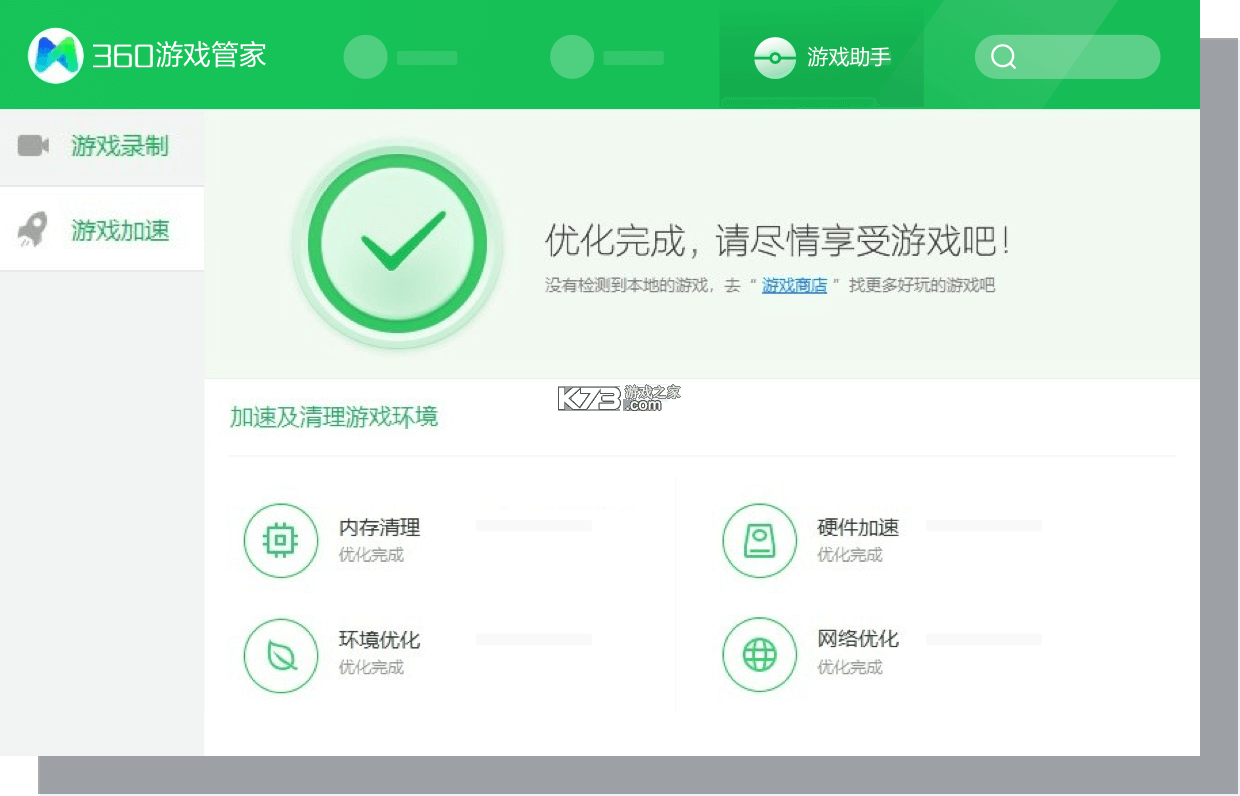The height and width of the screenshot is (796, 1240).
Task: Click the 网络优化 progress bar
Action: (x=984, y=639)
